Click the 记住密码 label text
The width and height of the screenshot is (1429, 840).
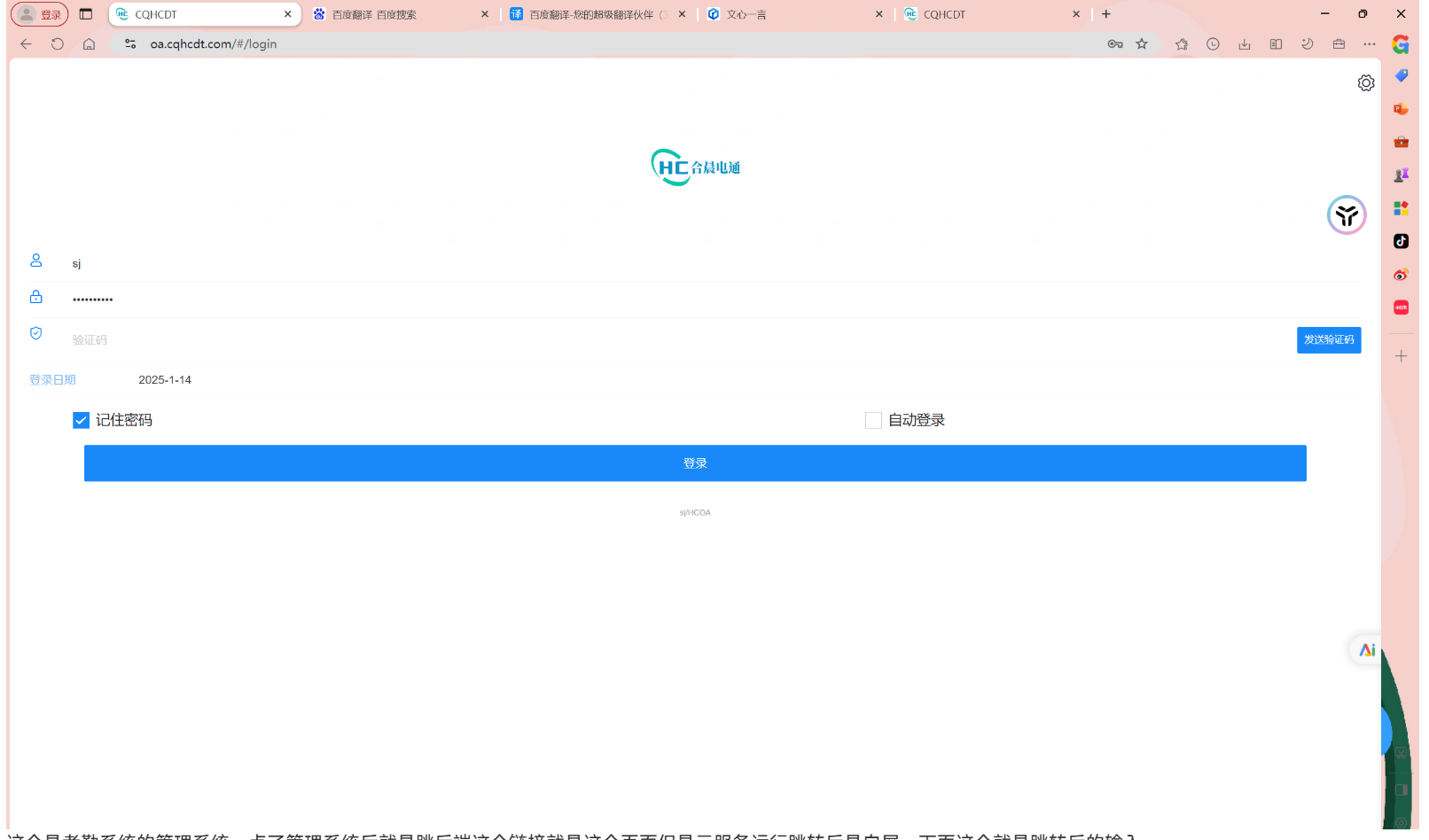(124, 420)
